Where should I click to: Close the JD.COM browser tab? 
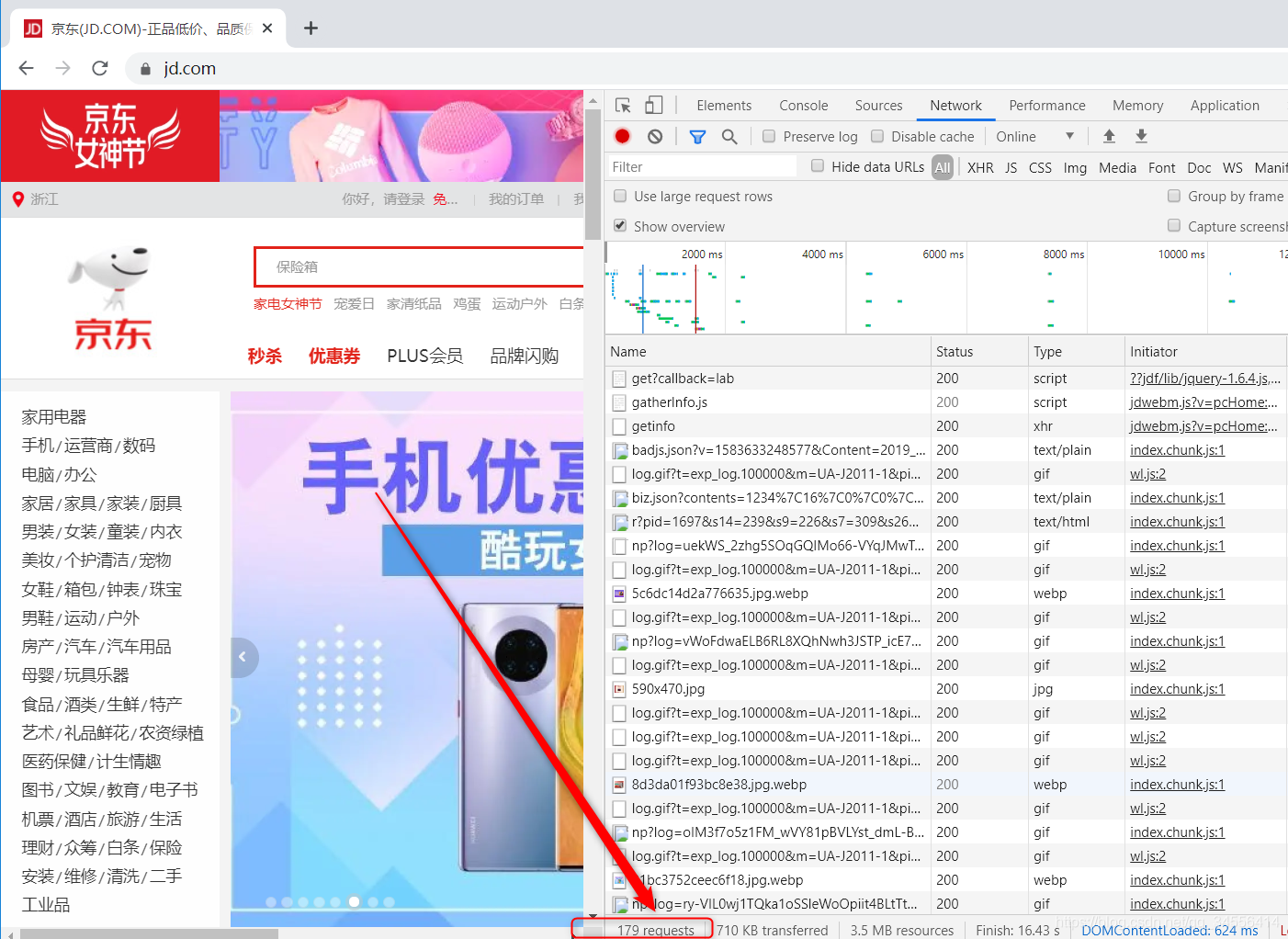tap(267, 28)
